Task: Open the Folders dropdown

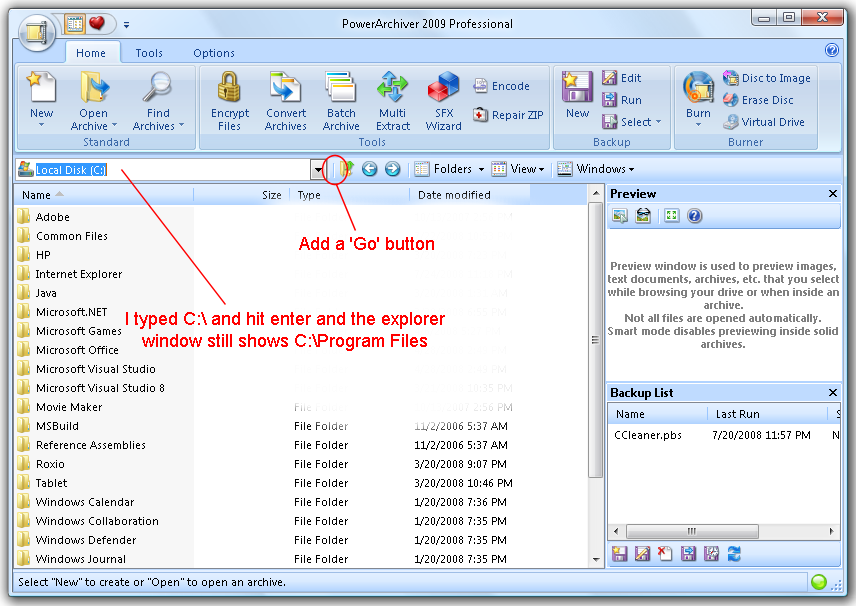Action: click(x=449, y=169)
